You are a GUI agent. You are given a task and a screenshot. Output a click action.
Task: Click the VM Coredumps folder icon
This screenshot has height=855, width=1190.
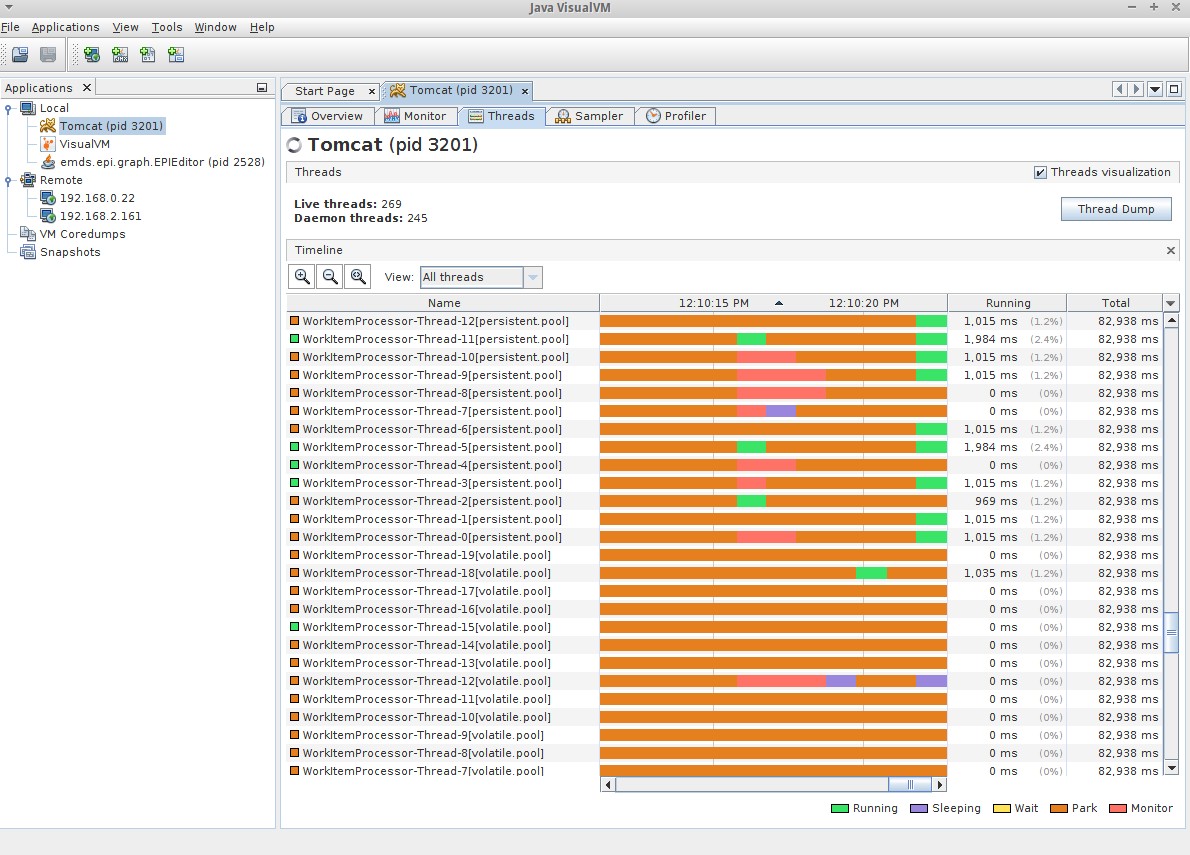(28, 234)
